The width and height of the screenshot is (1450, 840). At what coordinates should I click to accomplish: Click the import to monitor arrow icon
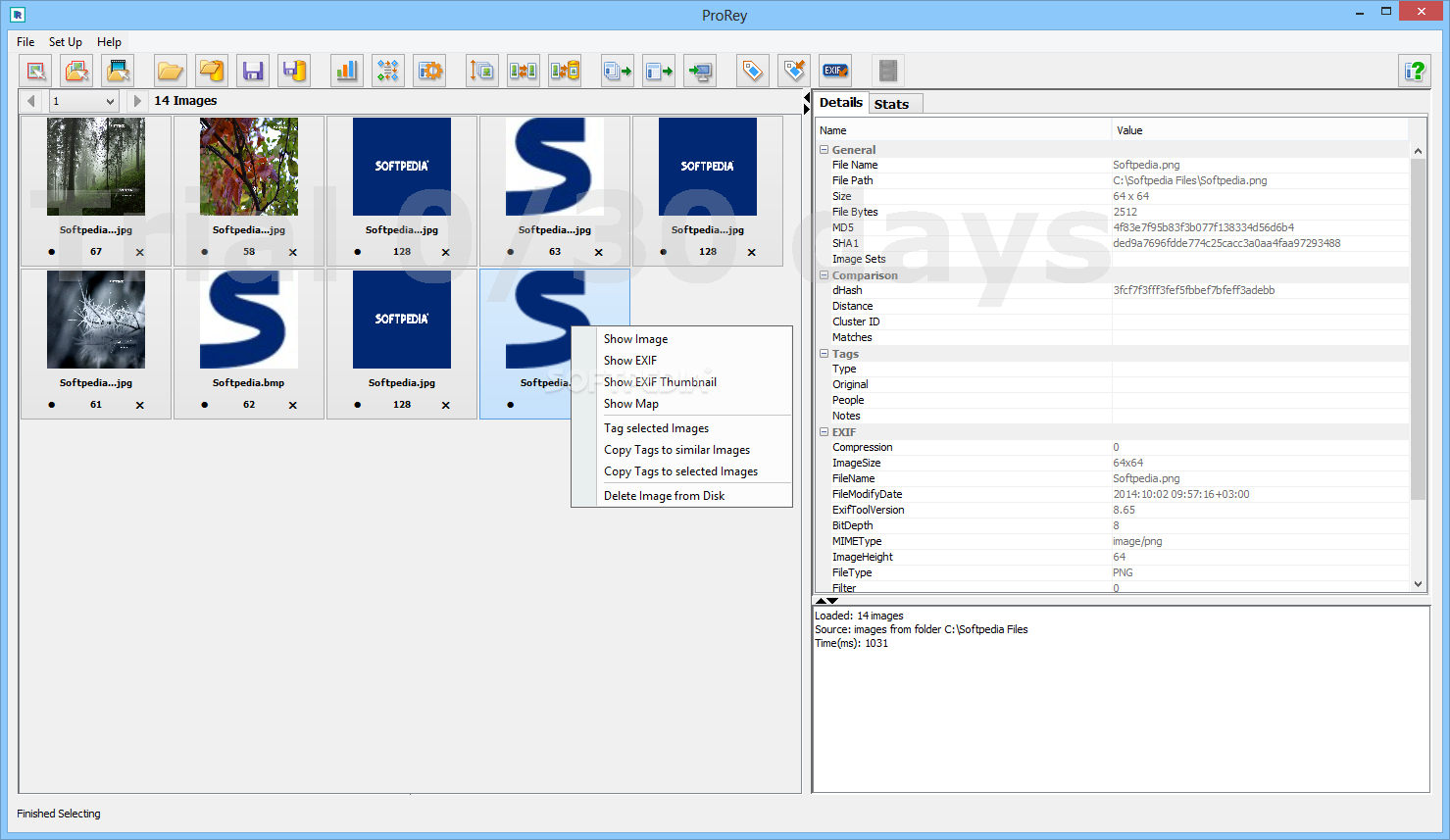[x=700, y=71]
